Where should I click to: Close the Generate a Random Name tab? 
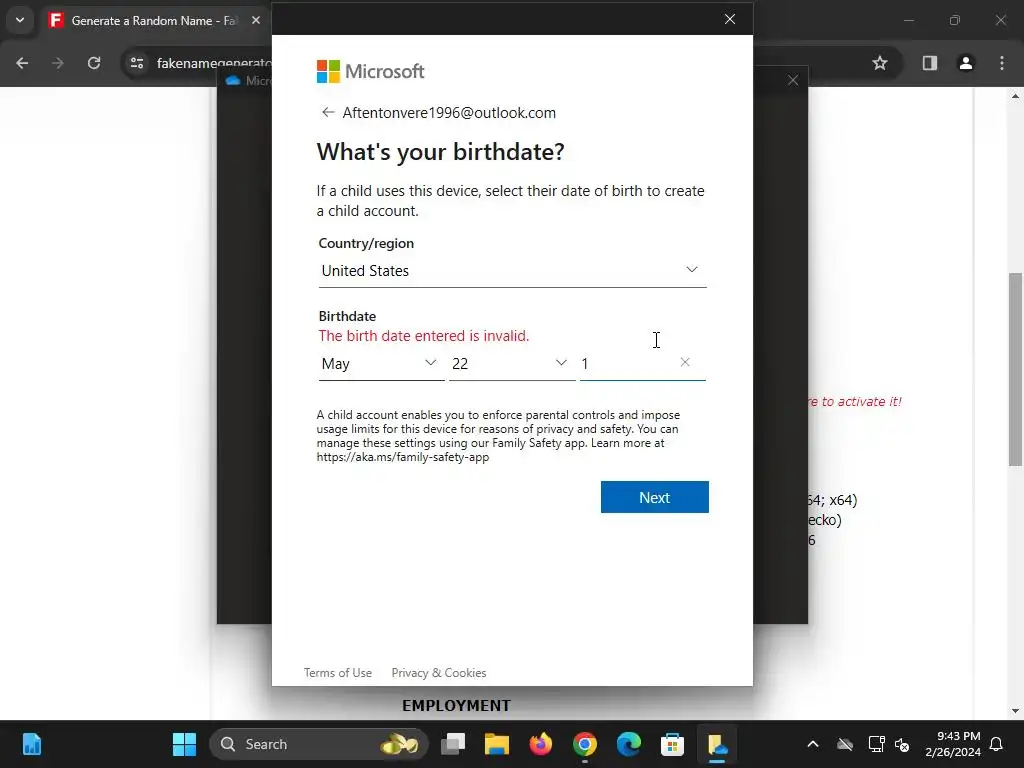(256, 20)
